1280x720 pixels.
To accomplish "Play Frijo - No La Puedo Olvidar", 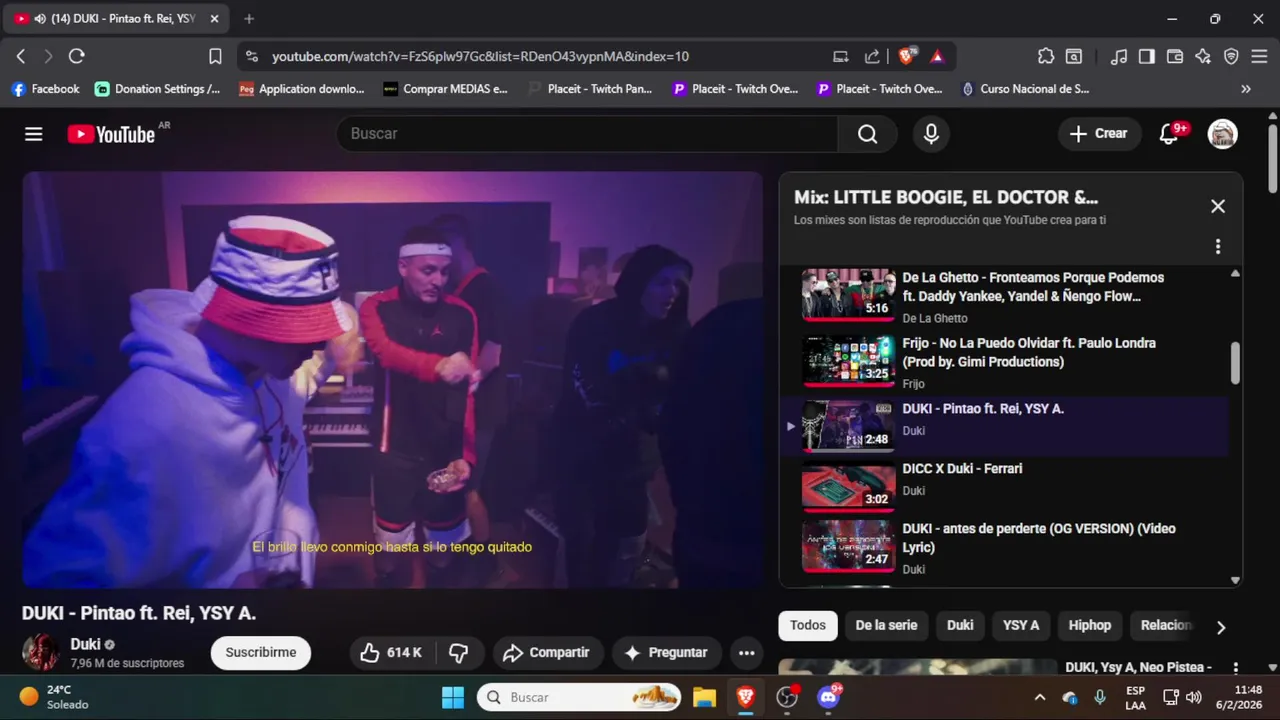I will point(1003,362).
